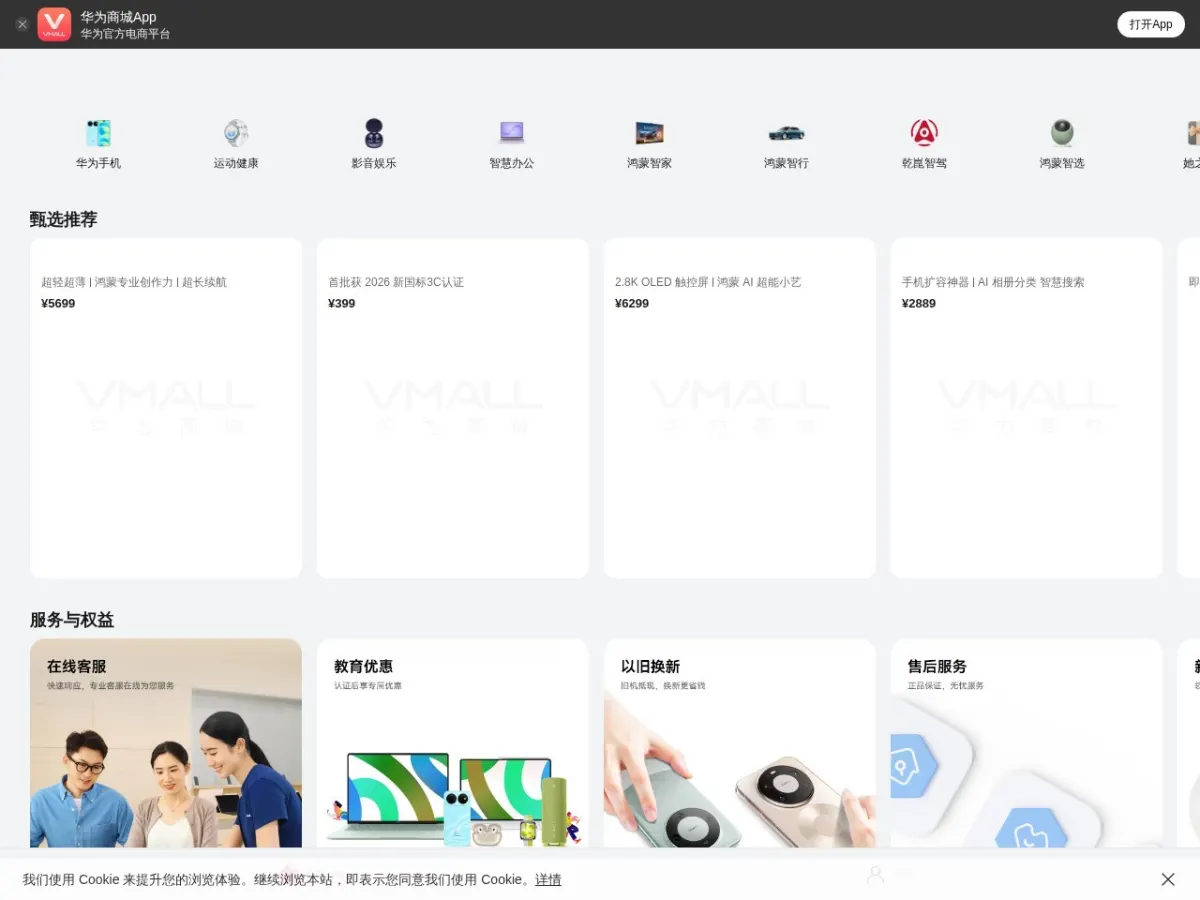
Task: Open the ¥399 新国标3C认证 product card
Action: [453, 408]
